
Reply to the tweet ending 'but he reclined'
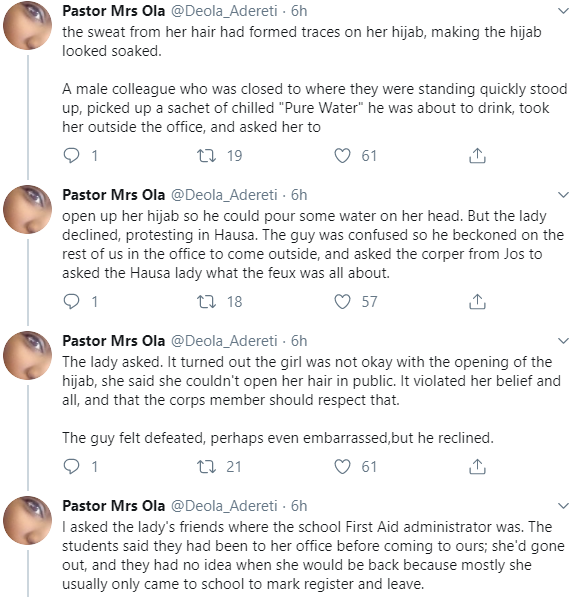[x=71, y=466]
